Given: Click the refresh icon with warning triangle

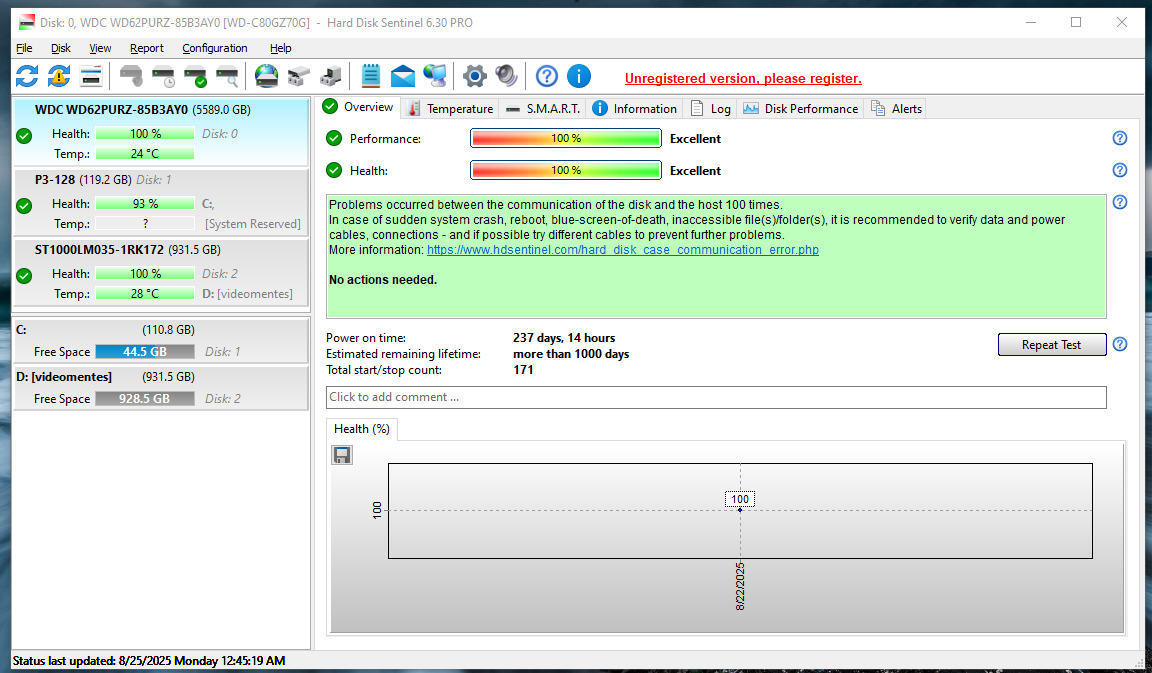Looking at the screenshot, I should coord(59,76).
